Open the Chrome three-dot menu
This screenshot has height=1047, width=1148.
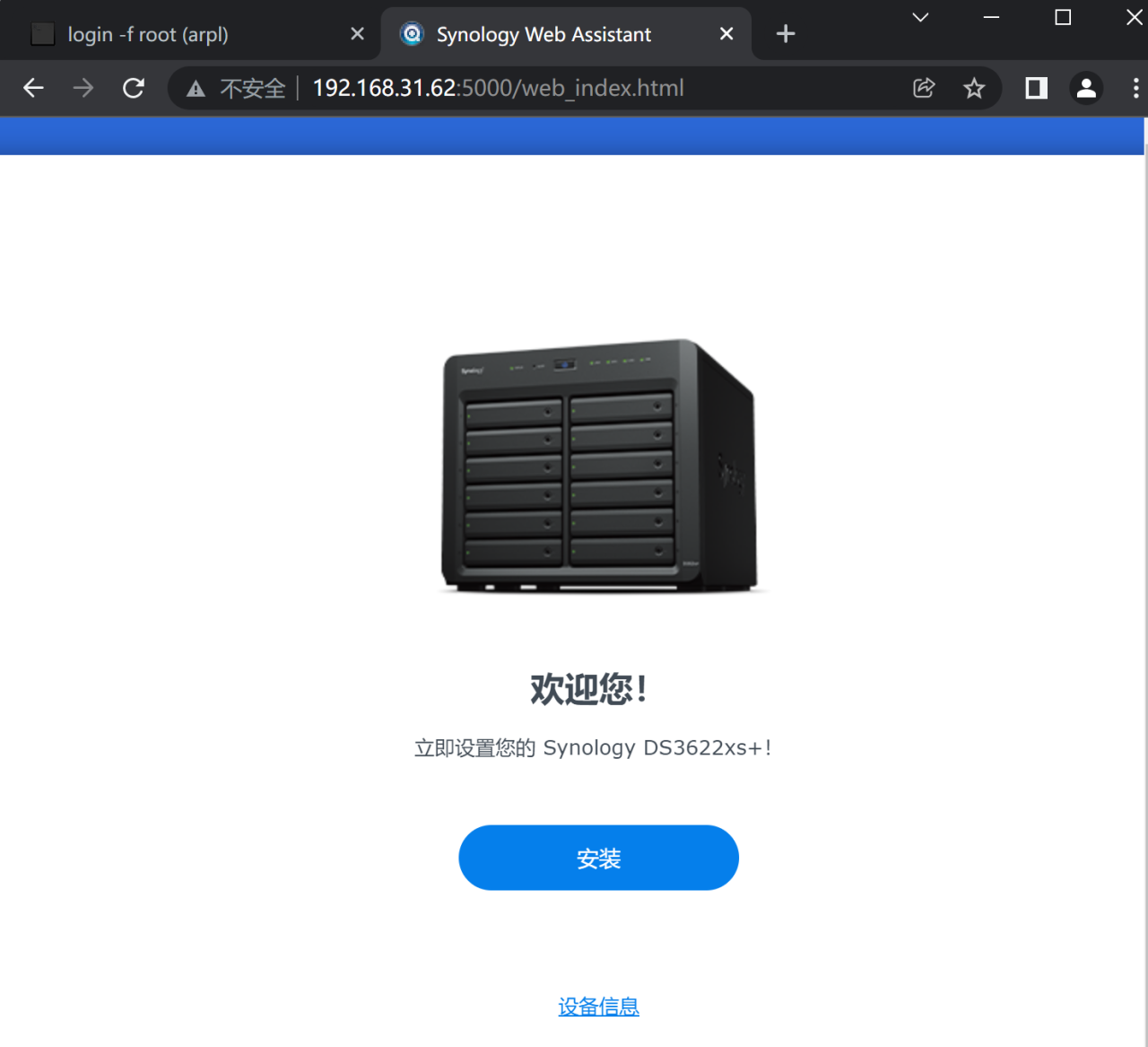(x=1135, y=88)
